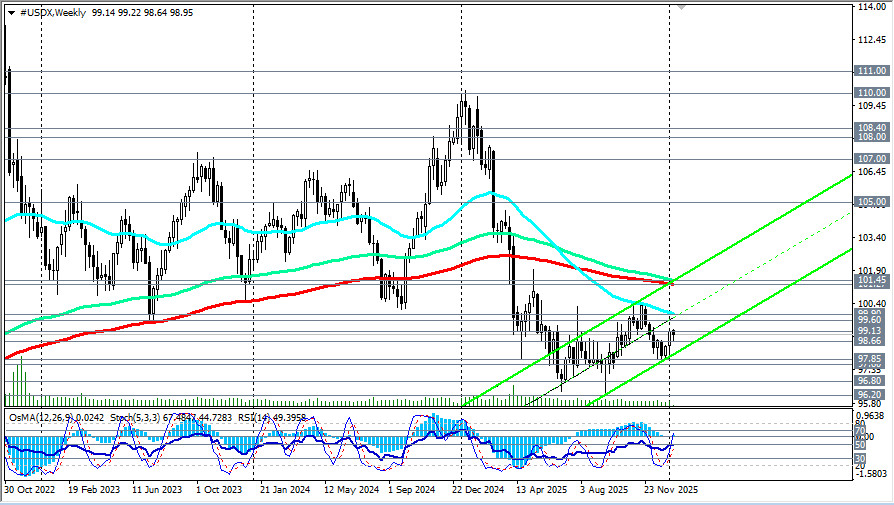
Task: Click the 23 Nov 2025 date label
Action: (670, 490)
